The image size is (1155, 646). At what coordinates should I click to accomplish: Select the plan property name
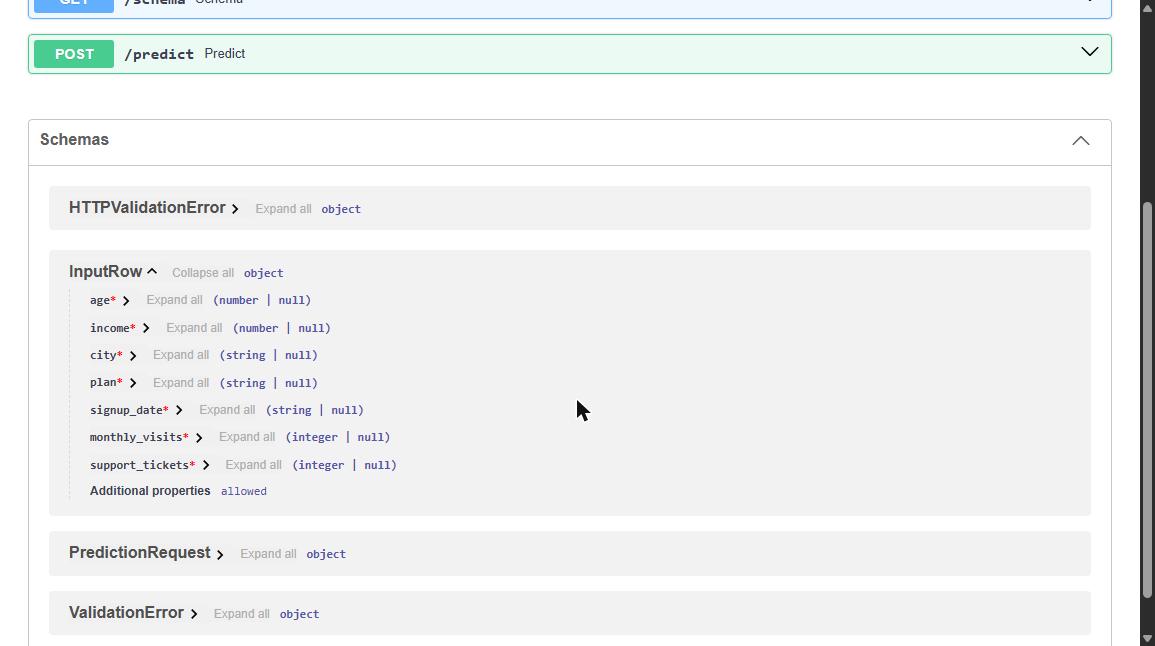pos(103,382)
